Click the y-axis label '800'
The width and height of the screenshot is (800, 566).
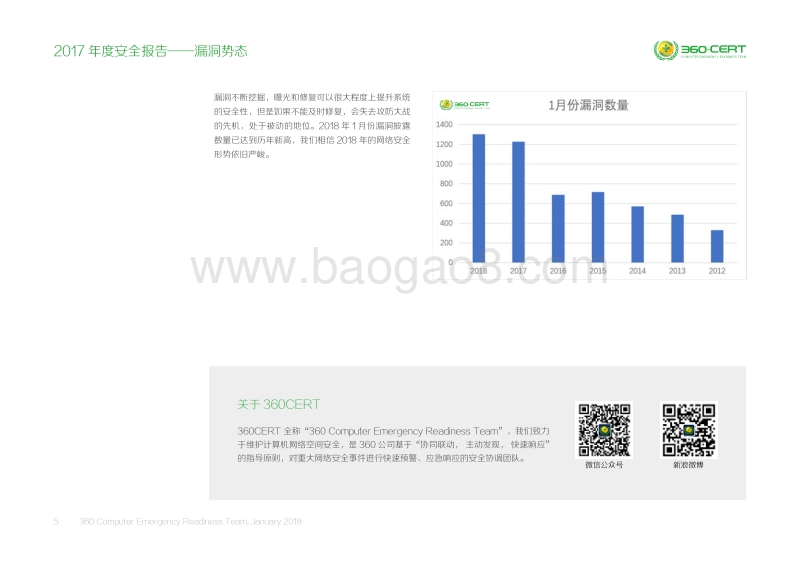click(x=446, y=184)
